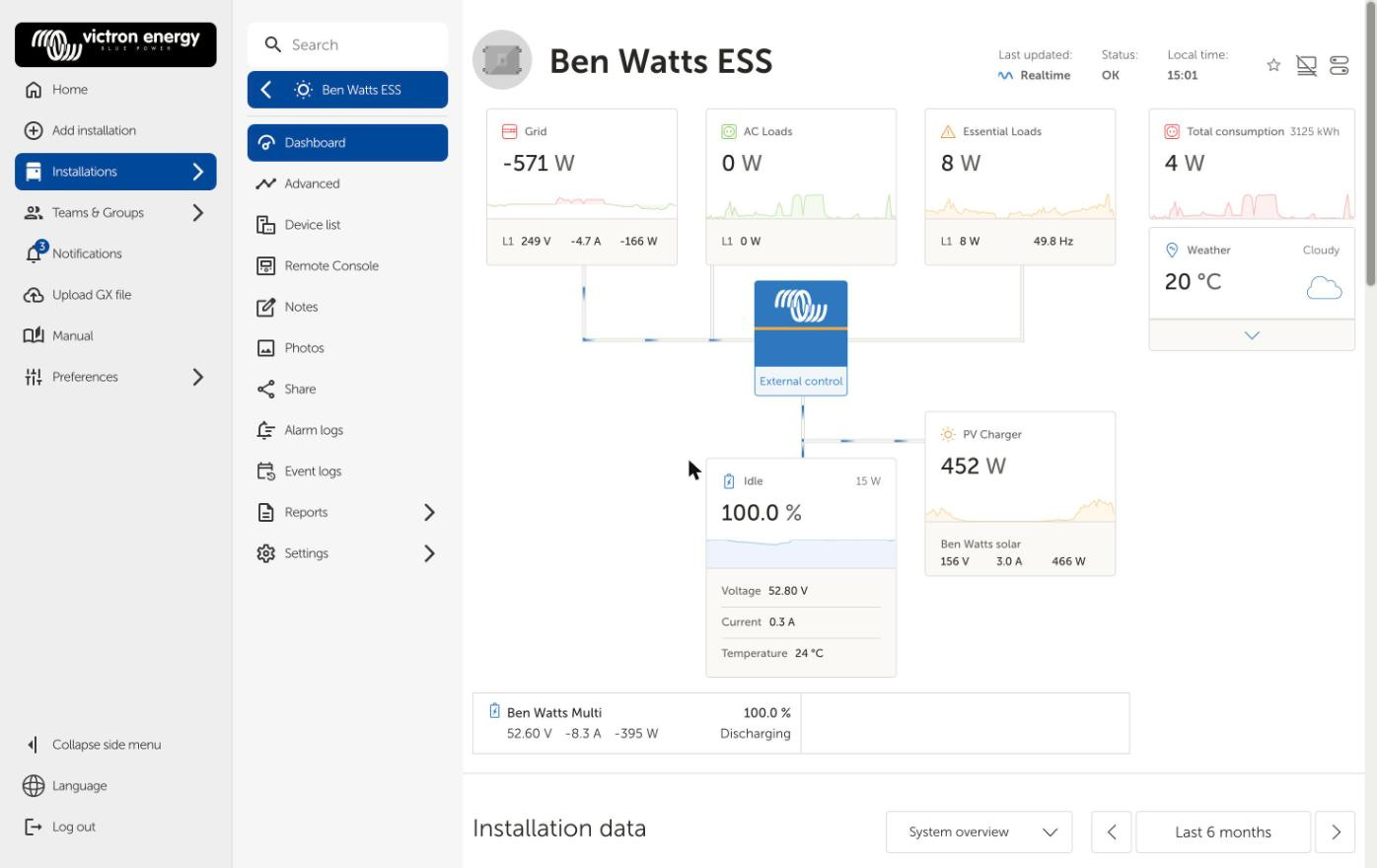Image resolution: width=1377 pixels, height=868 pixels.
Task: Click the magnifier icon in Search
Action: [x=273, y=44]
